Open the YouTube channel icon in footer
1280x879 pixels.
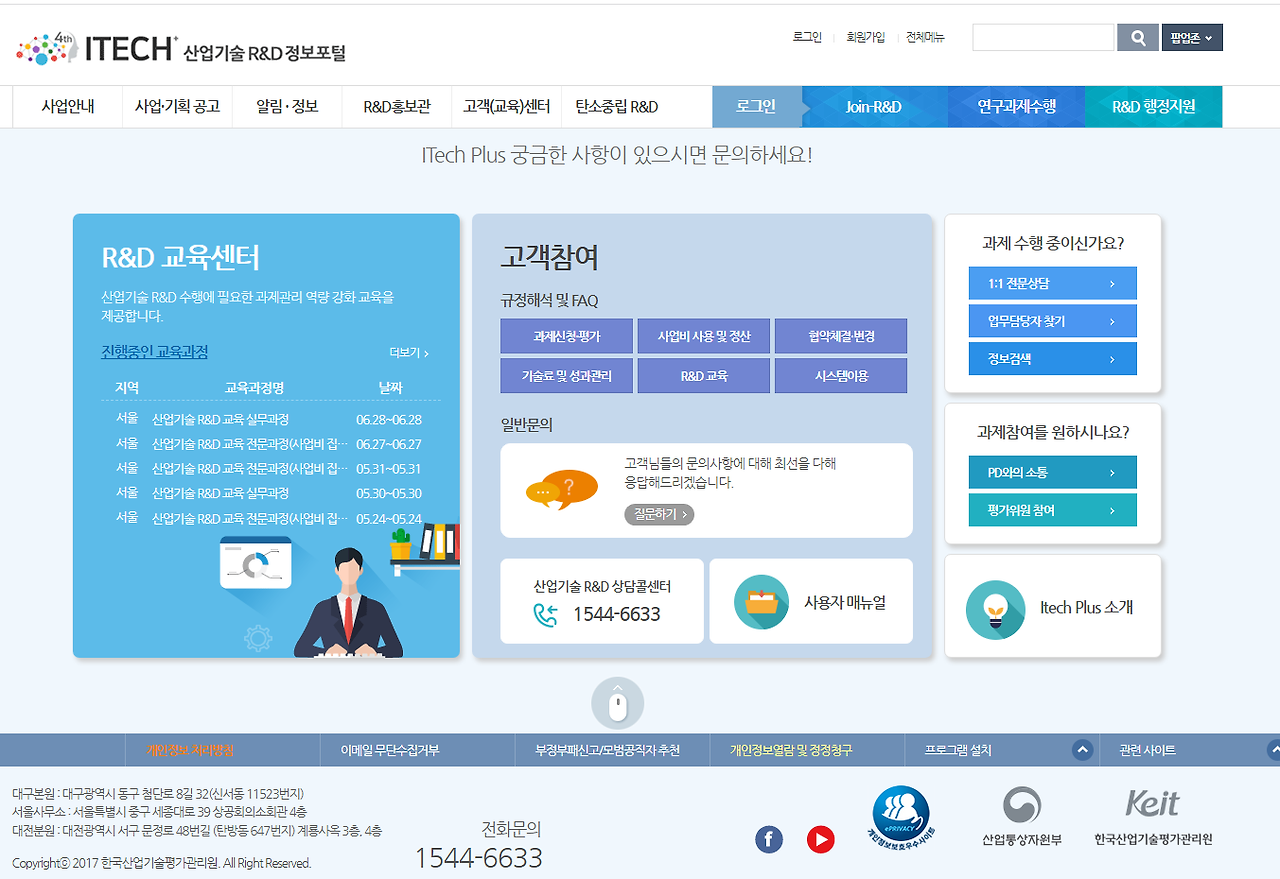click(x=821, y=840)
